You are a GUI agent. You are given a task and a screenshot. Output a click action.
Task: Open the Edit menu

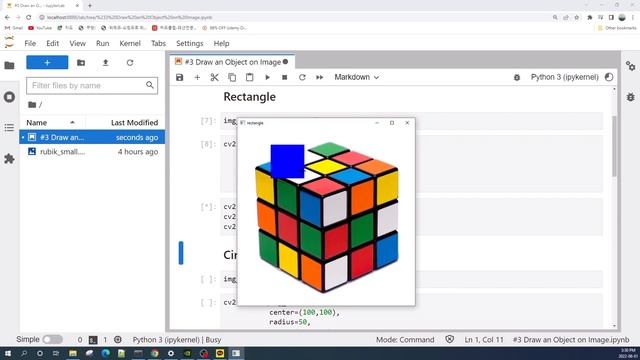52,43
